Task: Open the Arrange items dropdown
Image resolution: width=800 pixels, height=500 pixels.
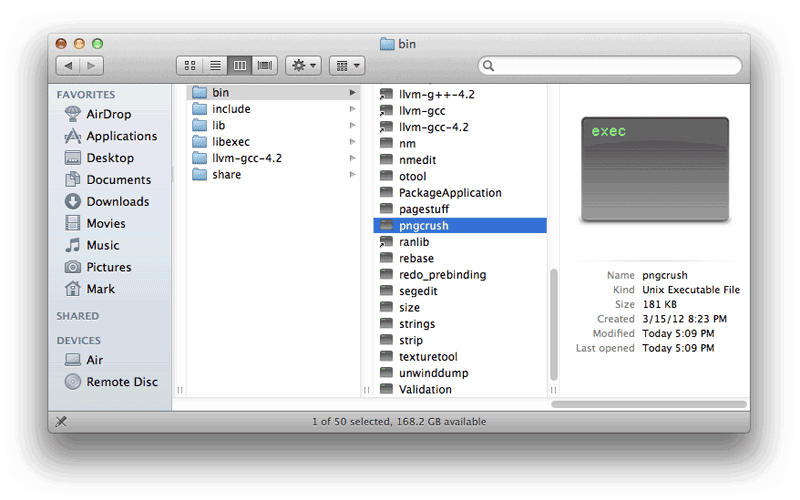Action: coord(346,65)
